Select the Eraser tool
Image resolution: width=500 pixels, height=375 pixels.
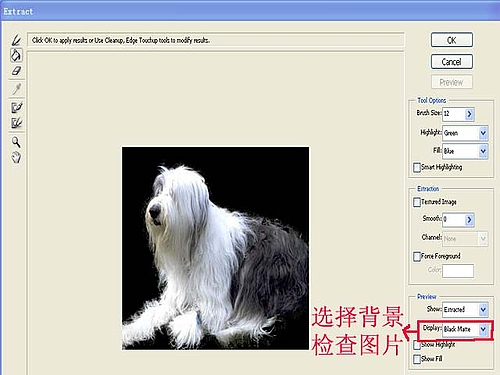pyautogui.click(x=16, y=71)
